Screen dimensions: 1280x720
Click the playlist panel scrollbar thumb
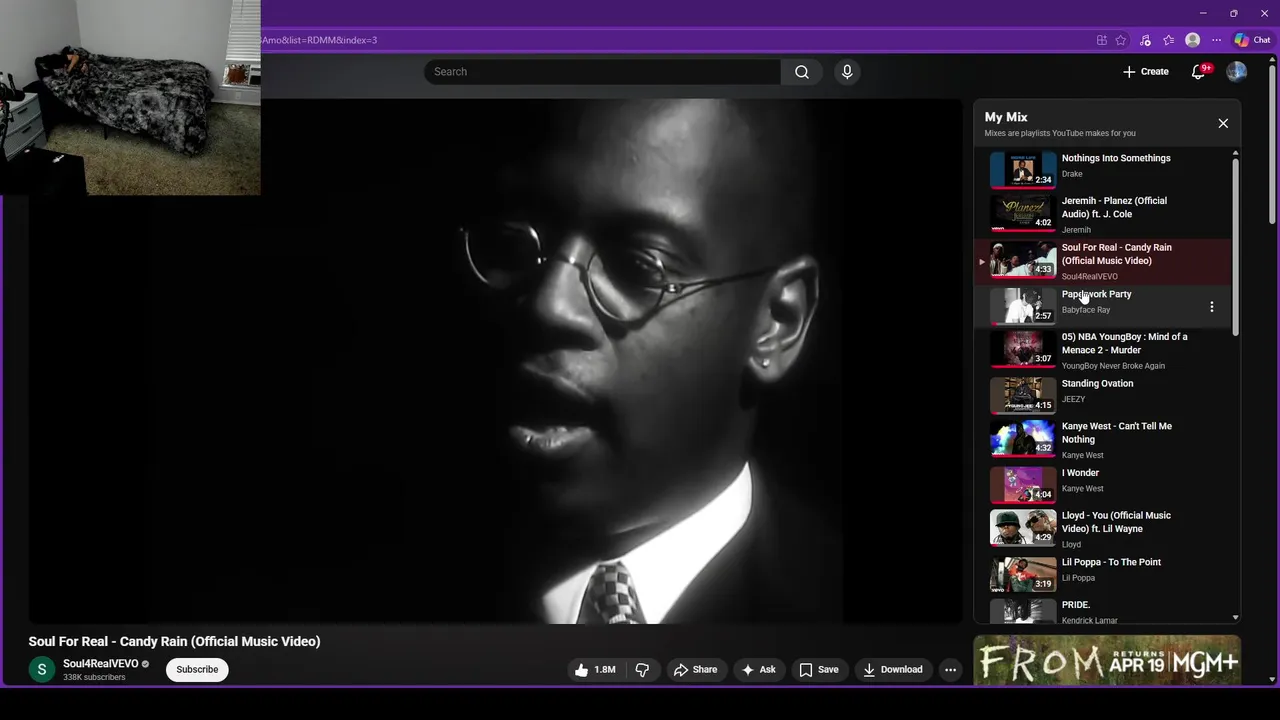tap(1235, 246)
